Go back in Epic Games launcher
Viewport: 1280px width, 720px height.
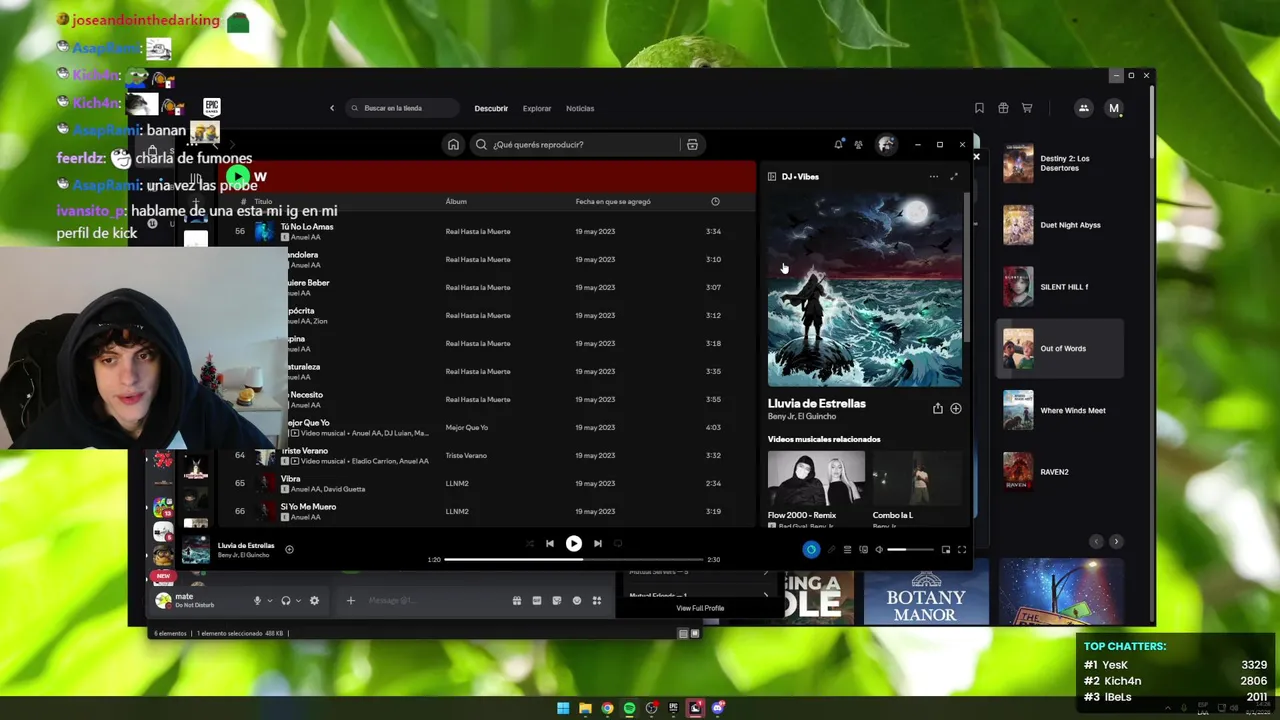point(332,108)
